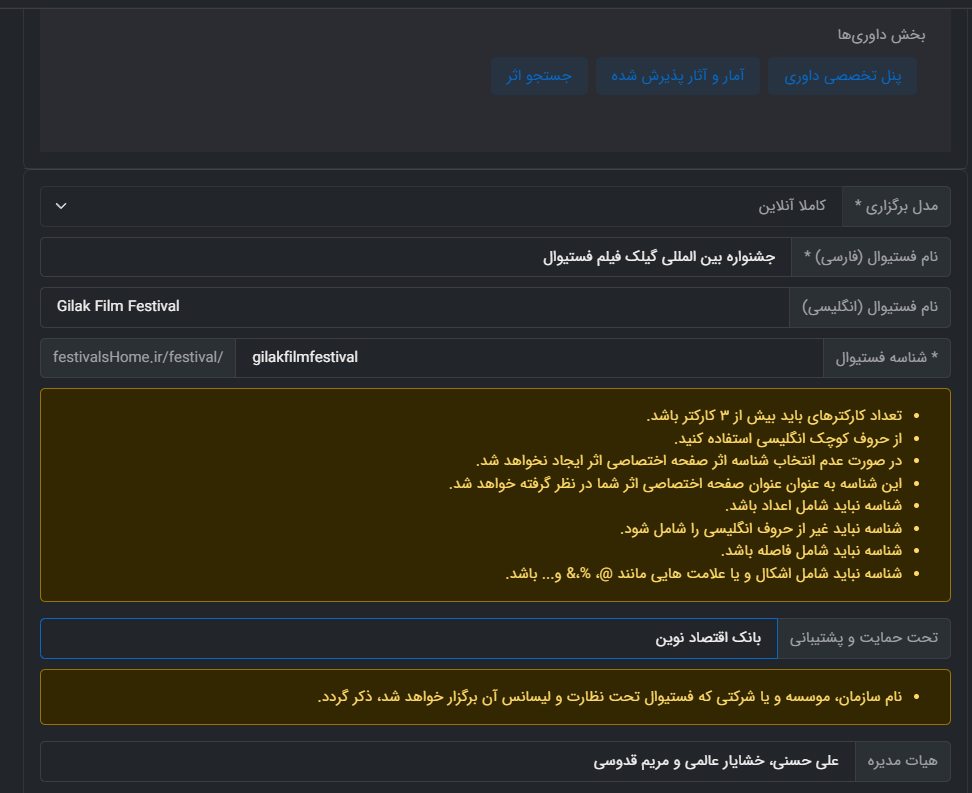Click the نام فستیوال (انگلیسی) label
The width and height of the screenshot is (972, 793).
click(870, 307)
